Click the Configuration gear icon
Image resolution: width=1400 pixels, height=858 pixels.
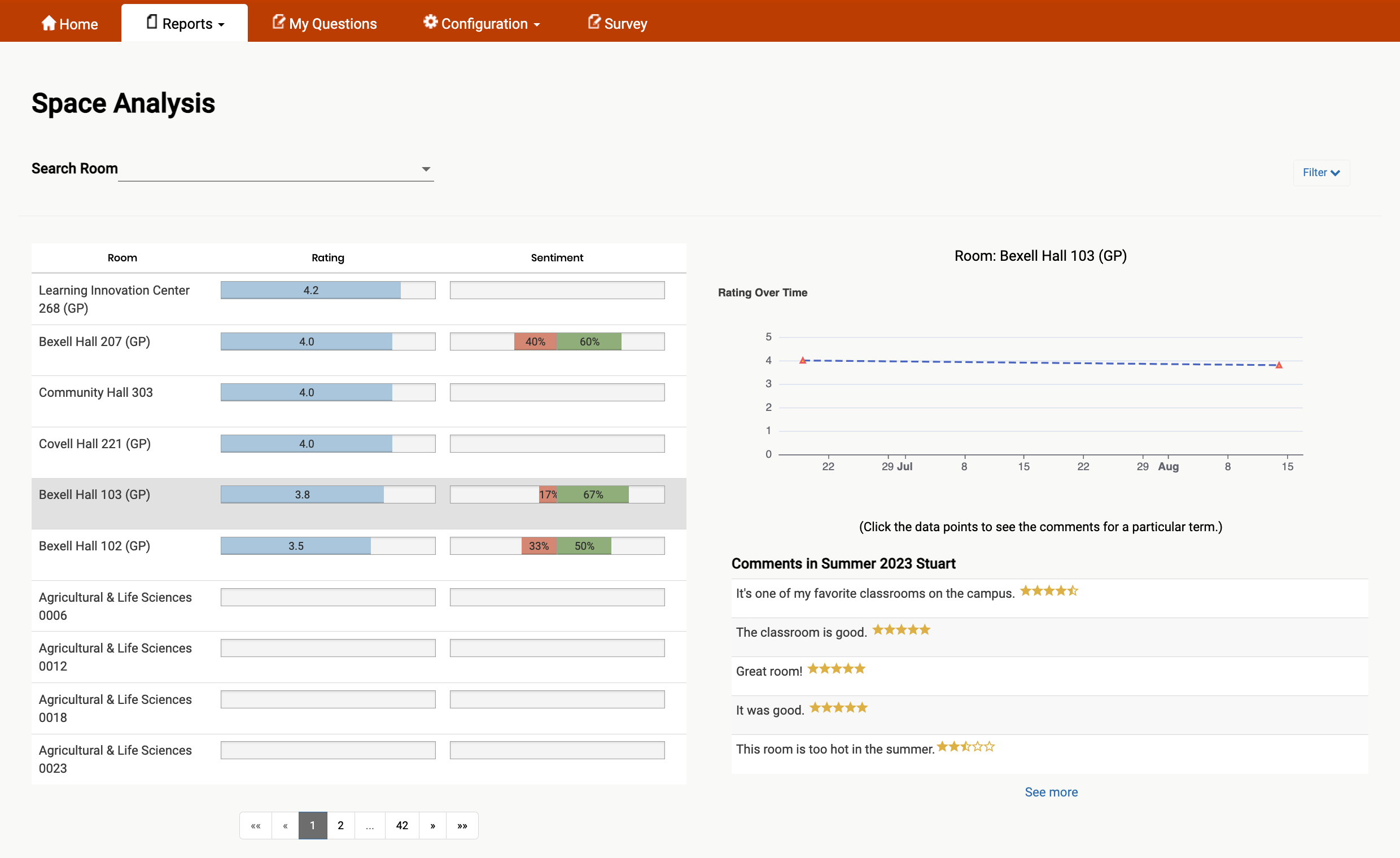click(430, 21)
